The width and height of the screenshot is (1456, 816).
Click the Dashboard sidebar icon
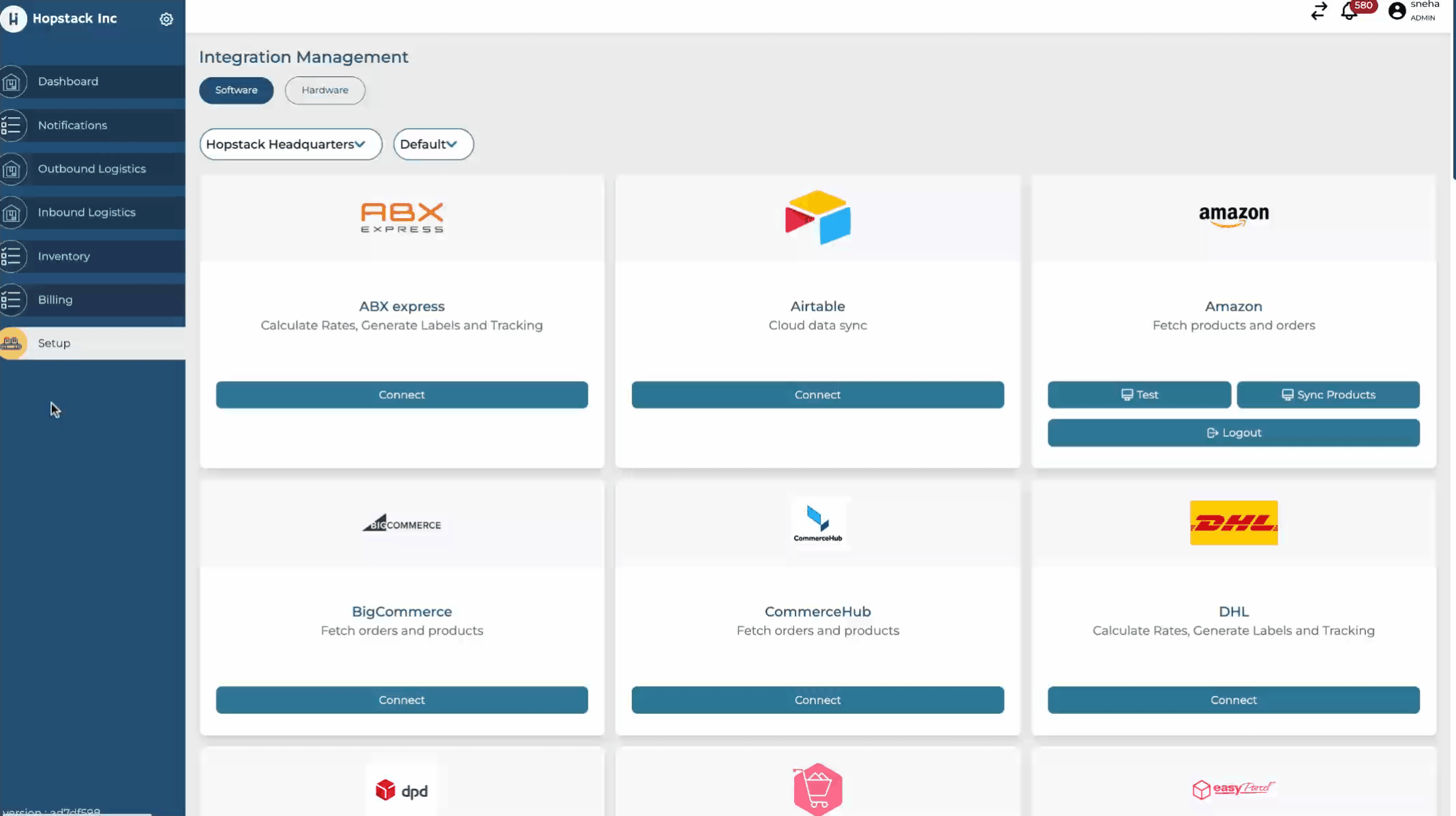12,82
